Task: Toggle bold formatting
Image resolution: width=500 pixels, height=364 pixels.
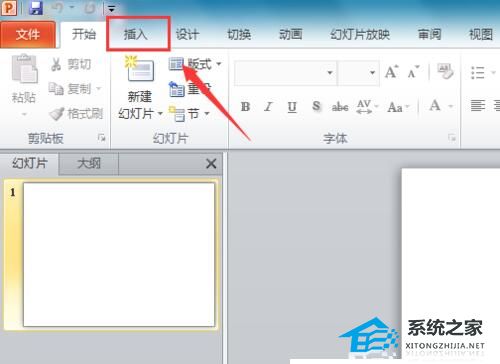Action: pyautogui.click(x=246, y=107)
